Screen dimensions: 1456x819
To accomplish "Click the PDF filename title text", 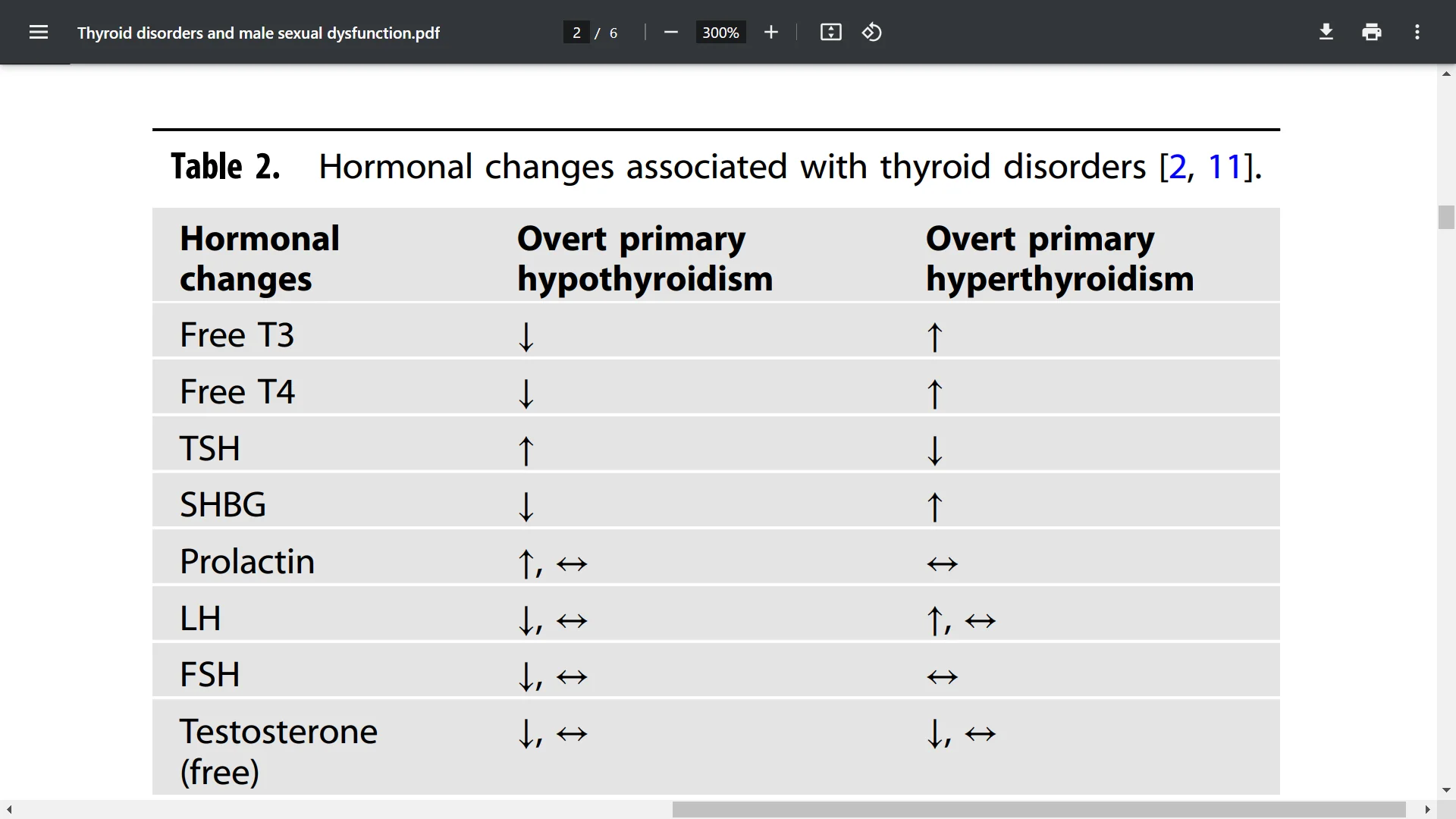I will click(x=259, y=32).
